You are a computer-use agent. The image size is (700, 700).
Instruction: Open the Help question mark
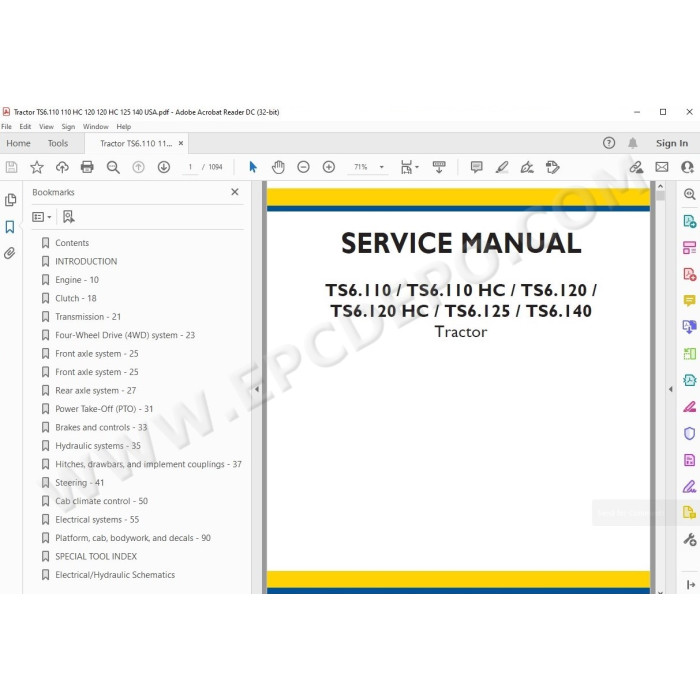(x=609, y=143)
